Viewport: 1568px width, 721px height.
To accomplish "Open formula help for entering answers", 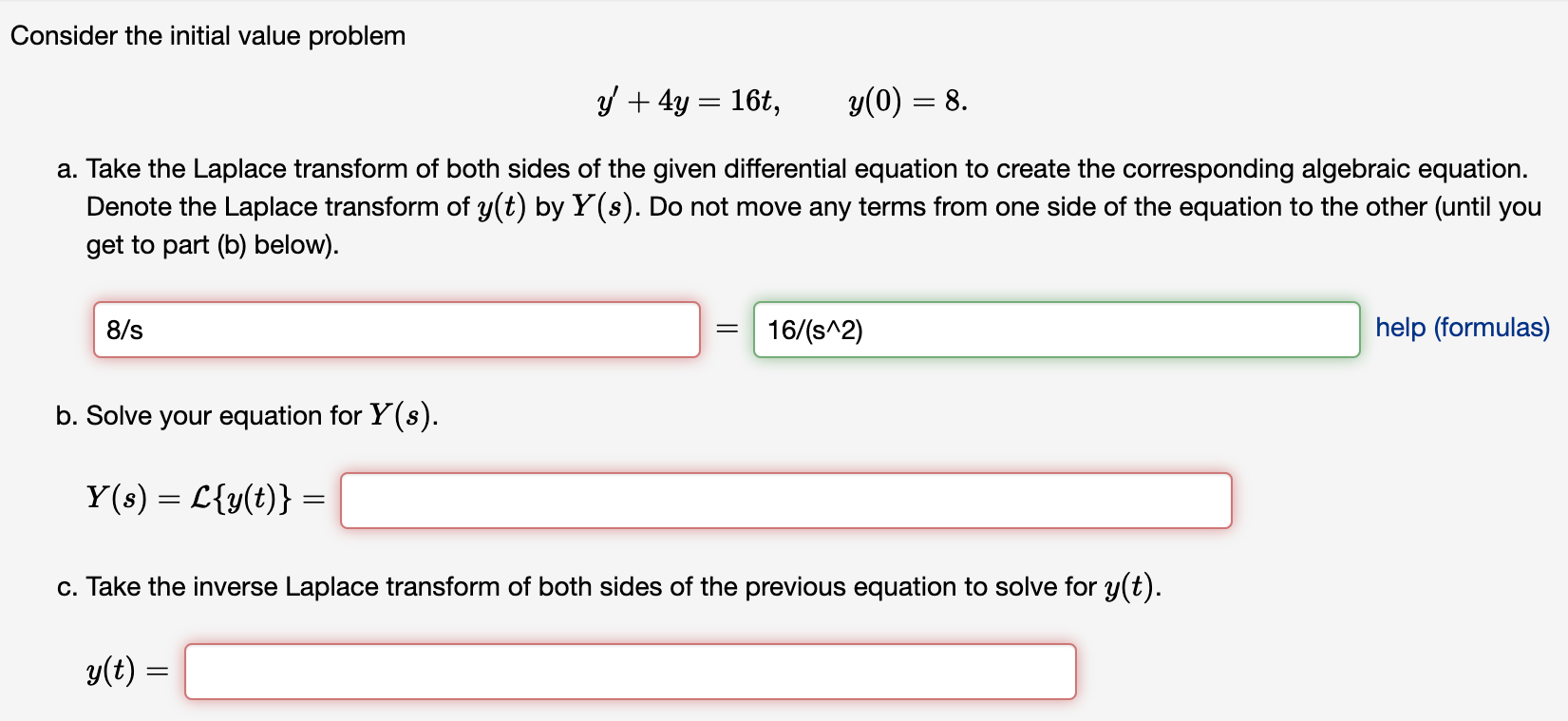I will pyautogui.click(x=1462, y=328).
